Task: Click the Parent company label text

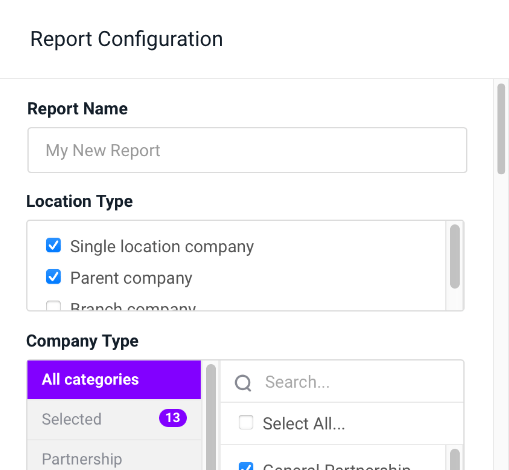Action: (x=131, y=278)
